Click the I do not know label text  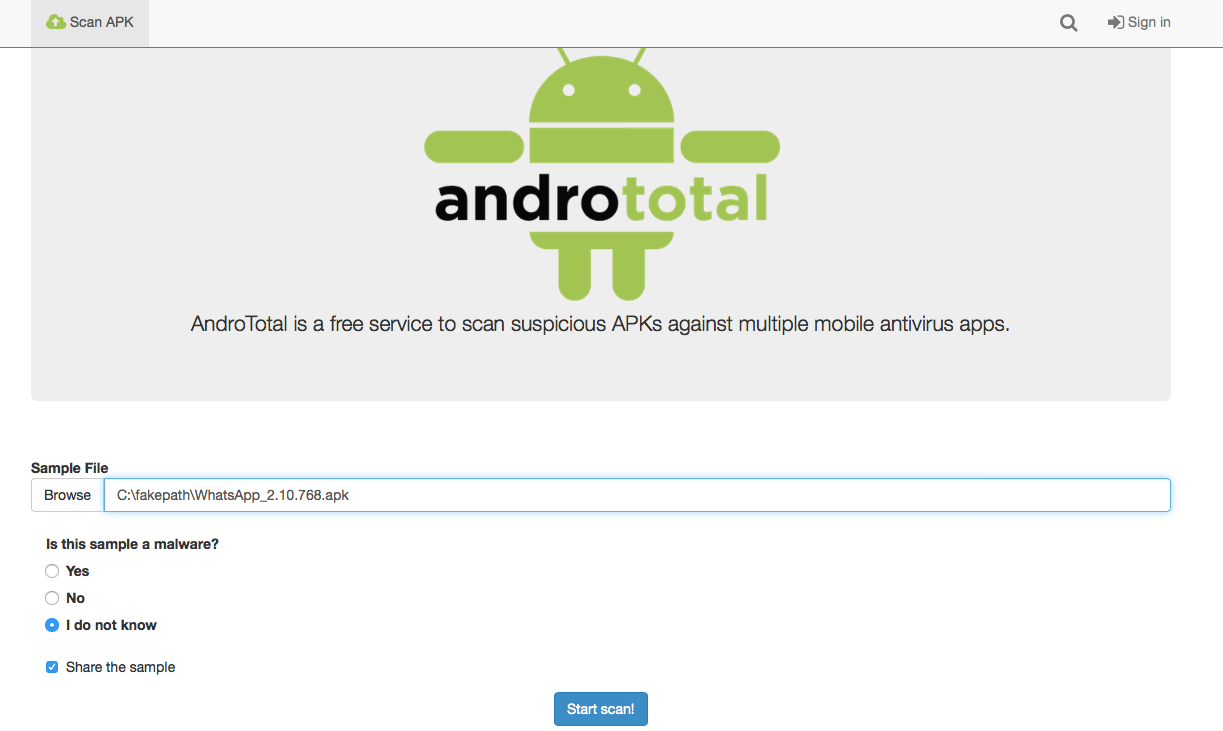(x=111, y=625)
